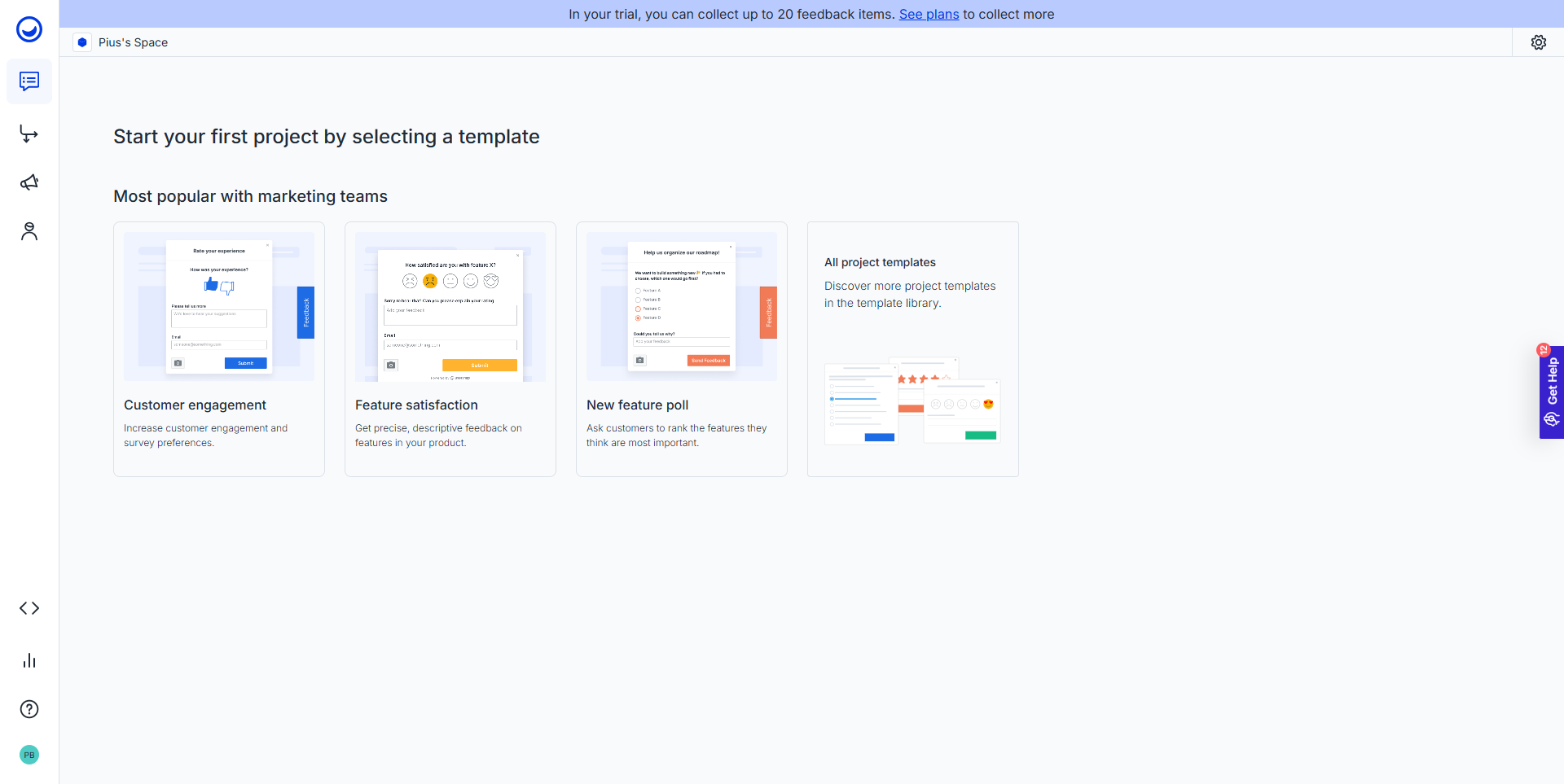Screen dimensions: 1564x784
Task: Click the Pius's Space workspace name
Action: [x=133, y=42]
